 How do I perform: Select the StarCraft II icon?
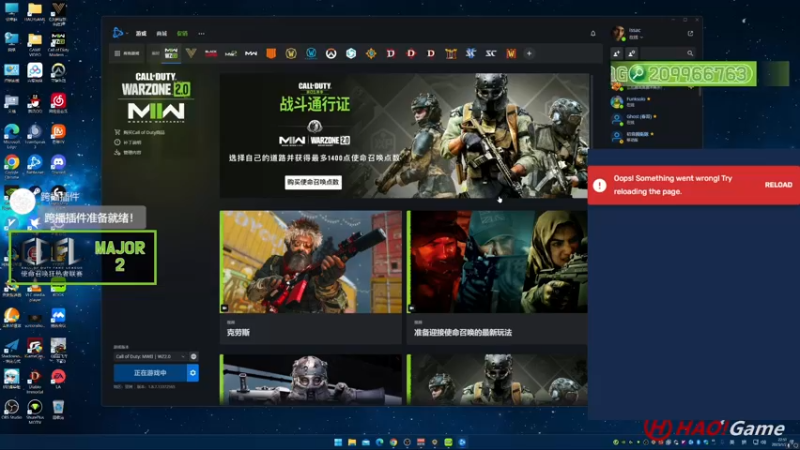tap(471, 53)
